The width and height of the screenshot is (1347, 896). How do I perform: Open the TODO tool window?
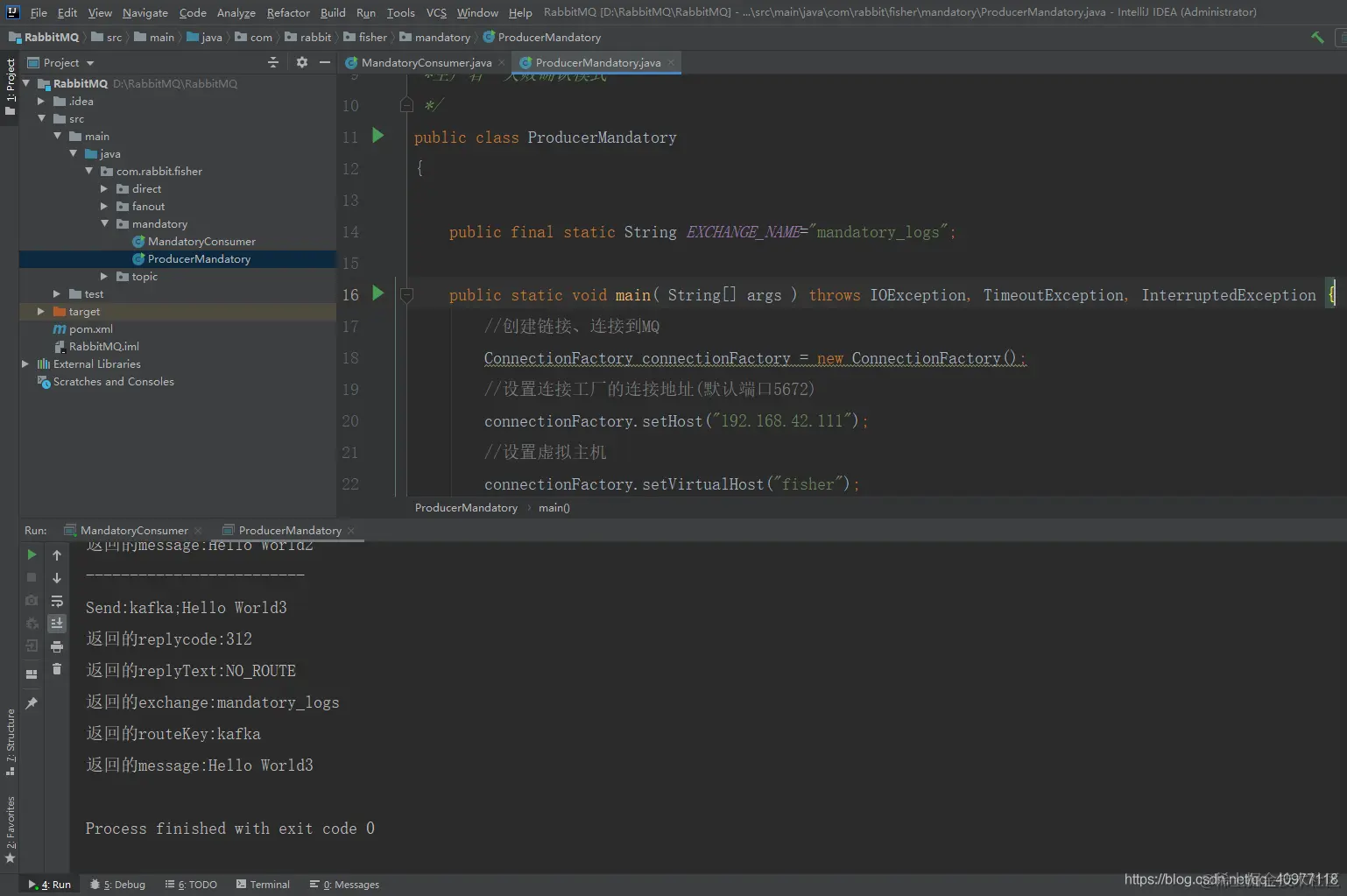click(x=191, y=885)
